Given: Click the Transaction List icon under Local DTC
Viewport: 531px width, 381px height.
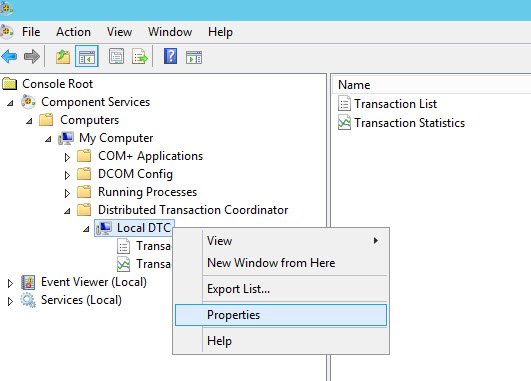Looking at the screenshot, I should [x=123, y=246].
